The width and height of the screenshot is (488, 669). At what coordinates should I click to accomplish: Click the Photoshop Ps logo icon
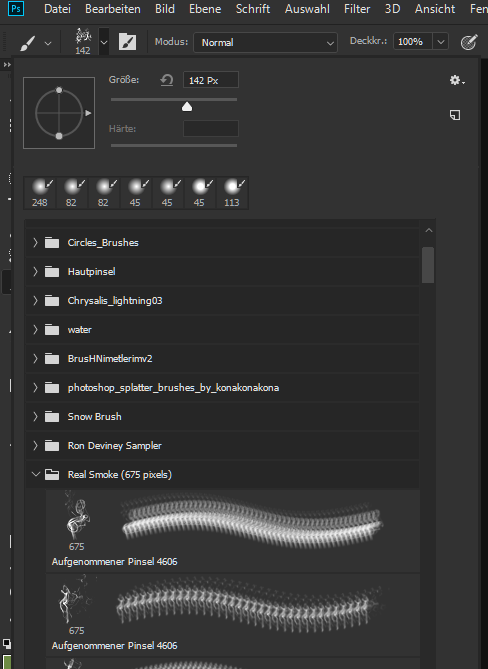[x=16, y=9]
